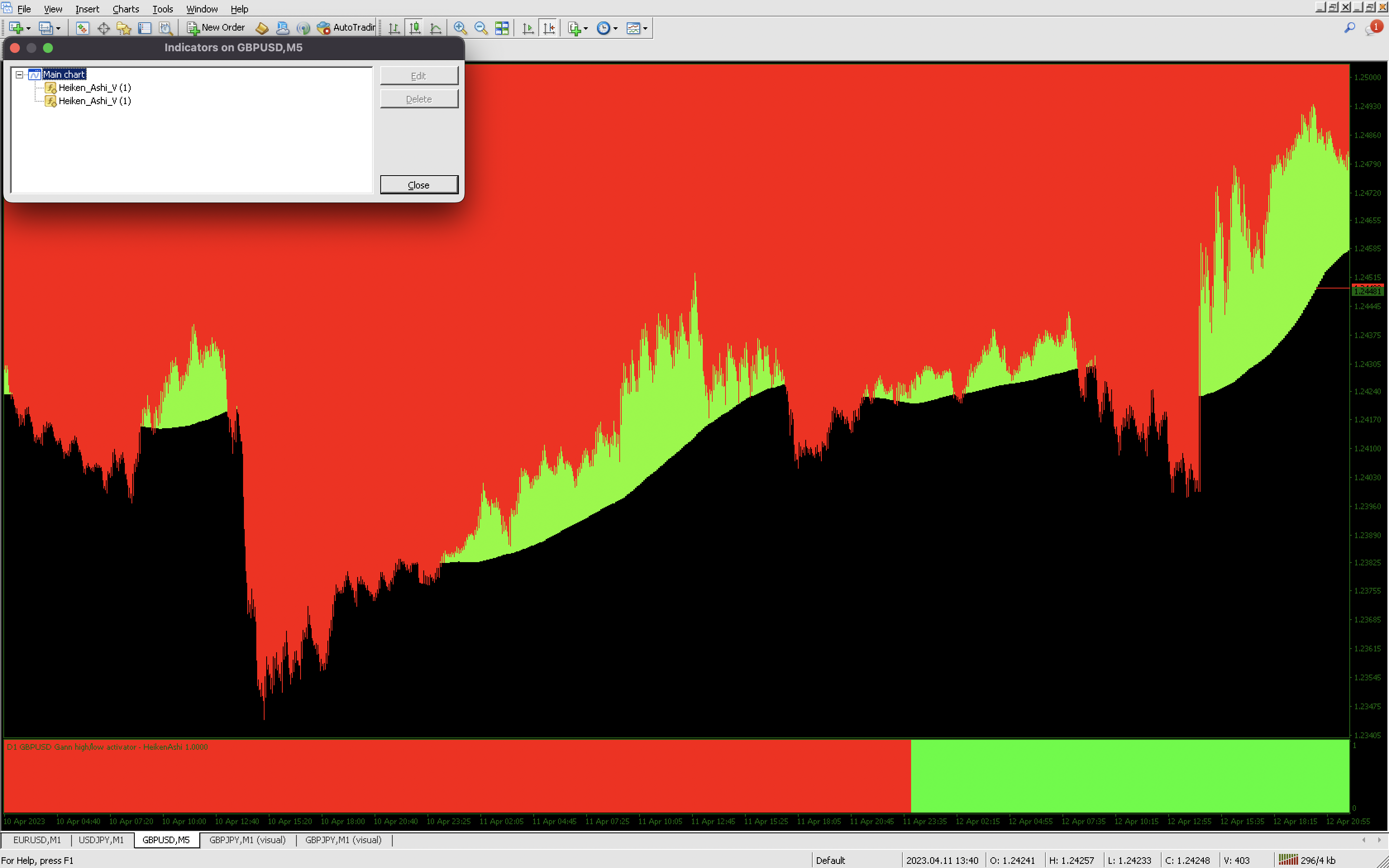Click the New Order button
Image resolution: width=1389 pixels, height=868 pixels.
click(216, 28)
